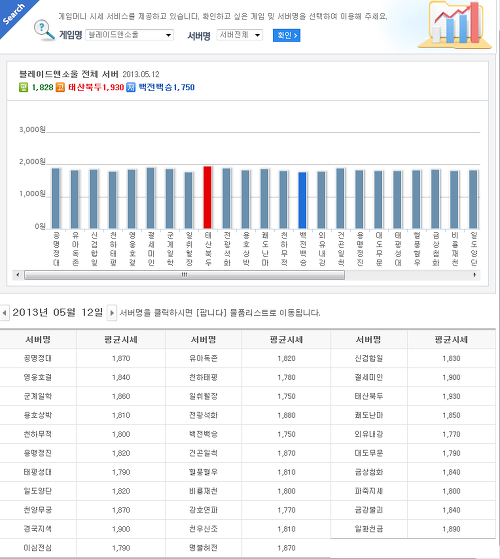
Task: Click the 1,880 price next to 전광석화
Action: click(287, 415)
